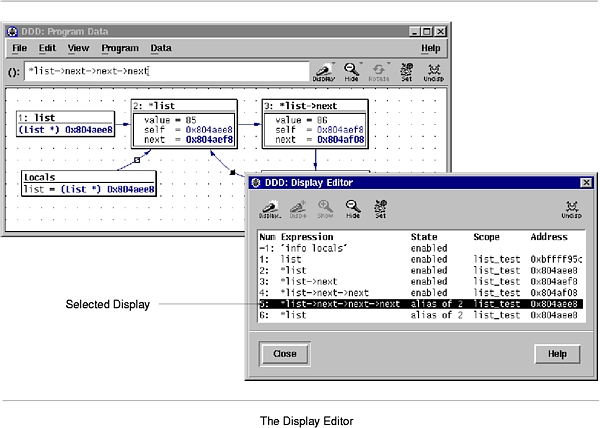Screen dimensions: 600x428
Task: Click the Hide icon in main toolbar
Action: [352, 71]
